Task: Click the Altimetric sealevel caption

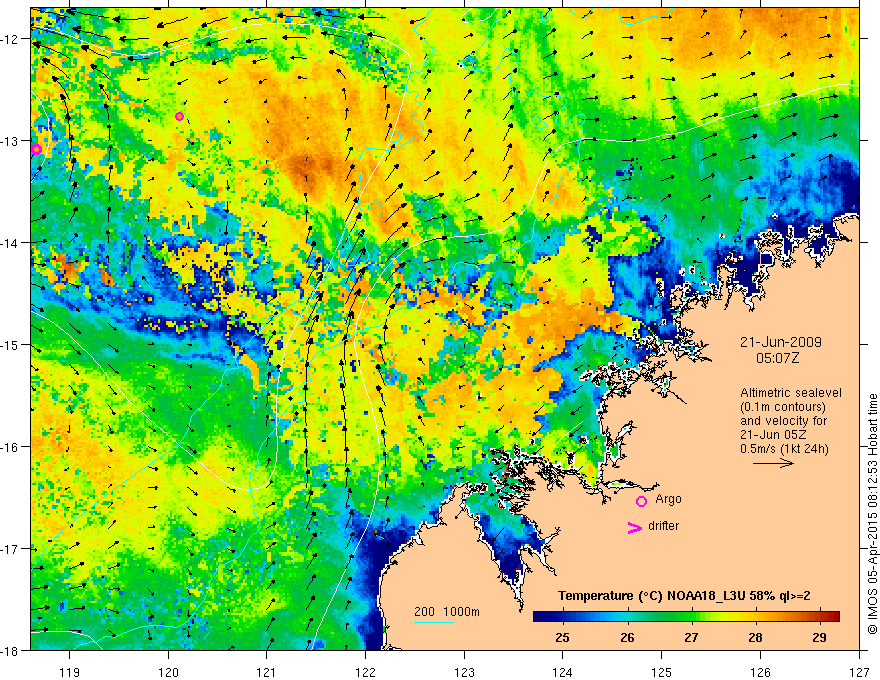Action: (791, 393)
